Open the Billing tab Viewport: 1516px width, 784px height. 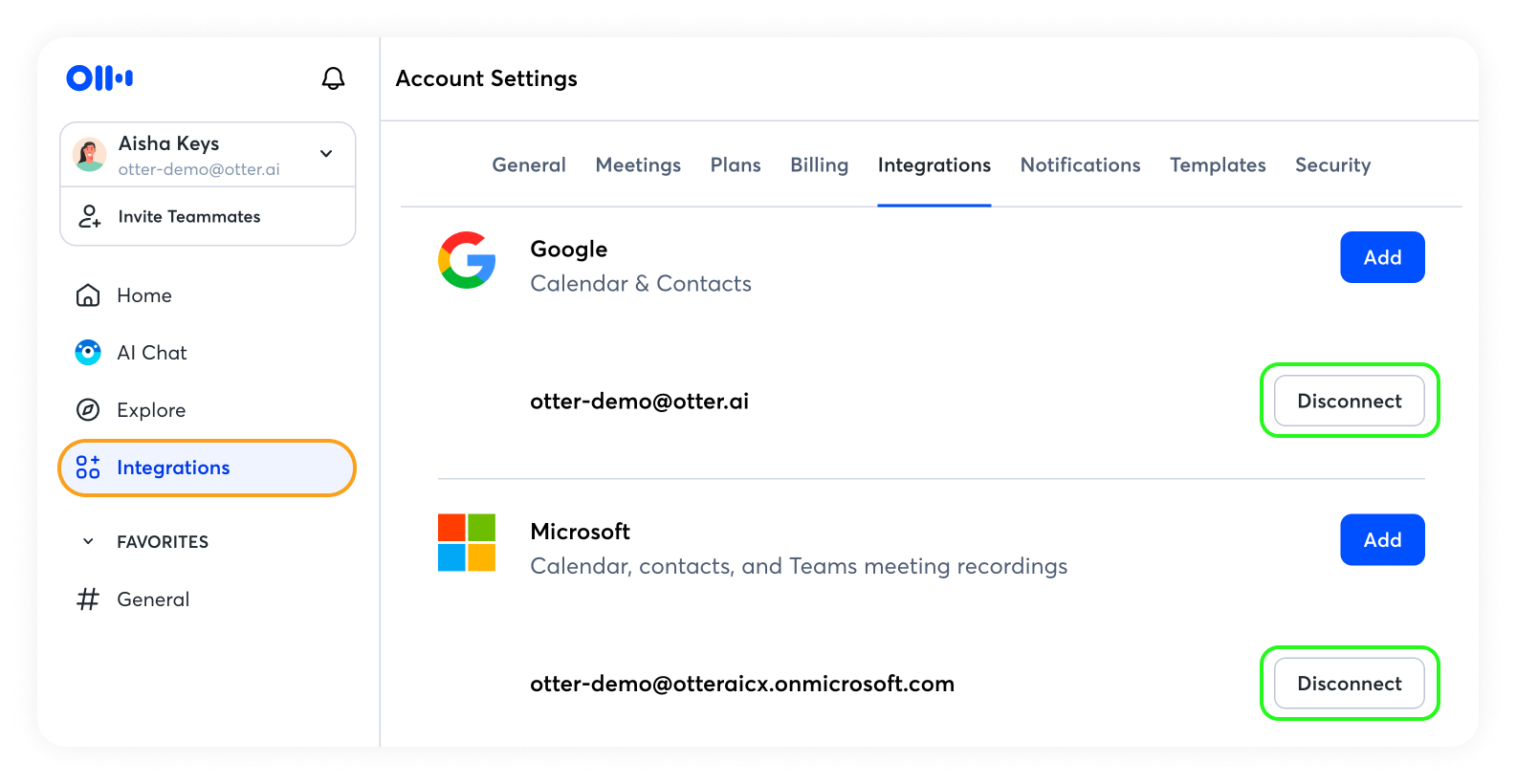(819, 165)
